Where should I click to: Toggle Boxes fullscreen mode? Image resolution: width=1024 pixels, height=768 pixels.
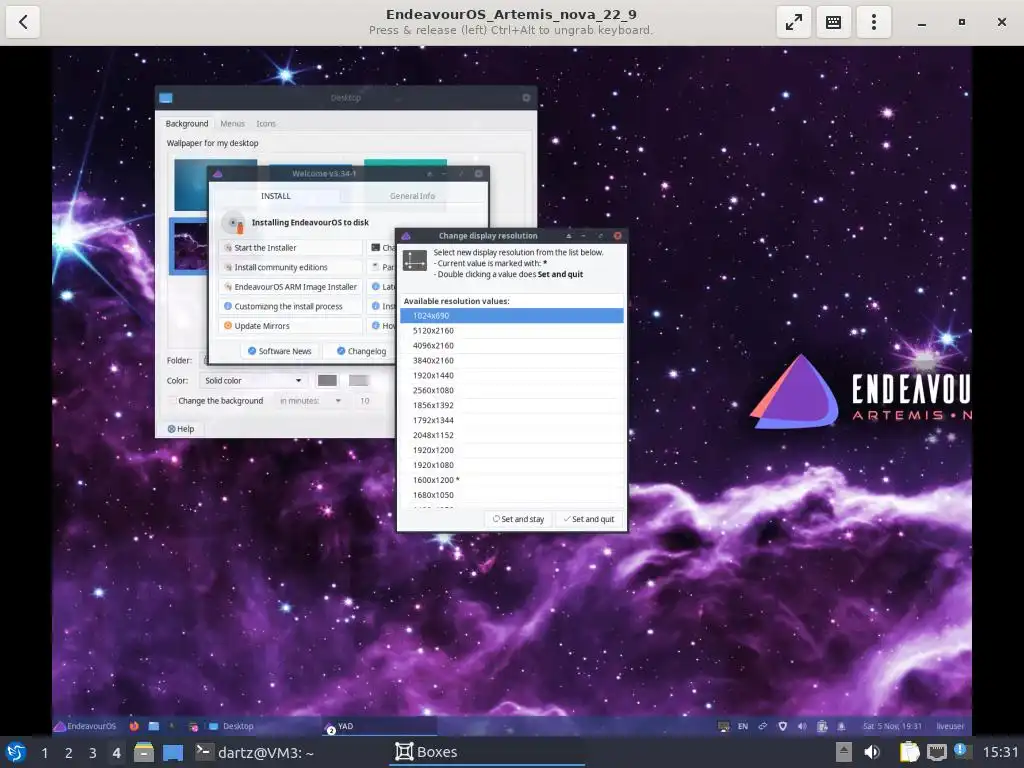point(793,22)
